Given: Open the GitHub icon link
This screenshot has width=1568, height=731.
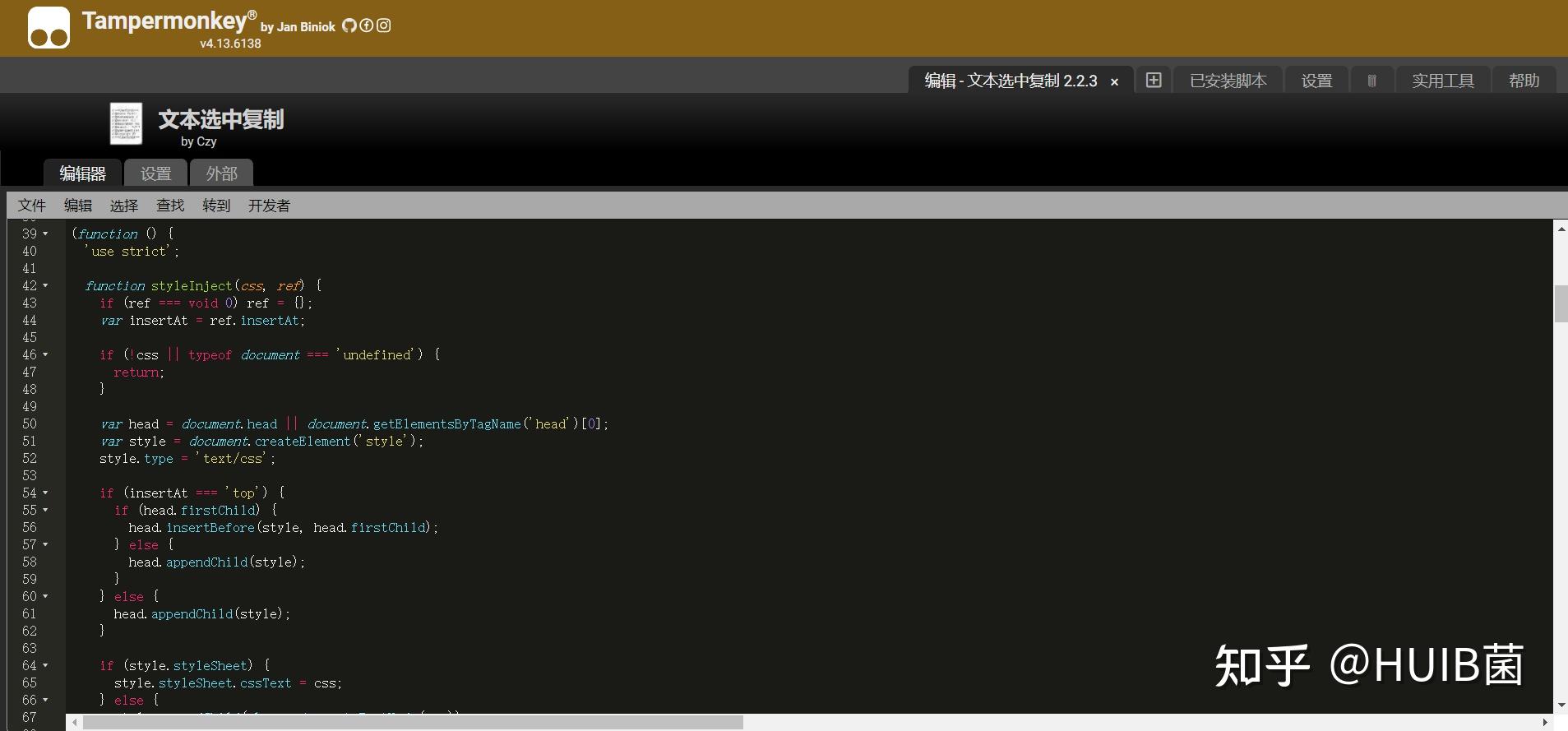Looking at the screenshot, I should pos(349,25).
